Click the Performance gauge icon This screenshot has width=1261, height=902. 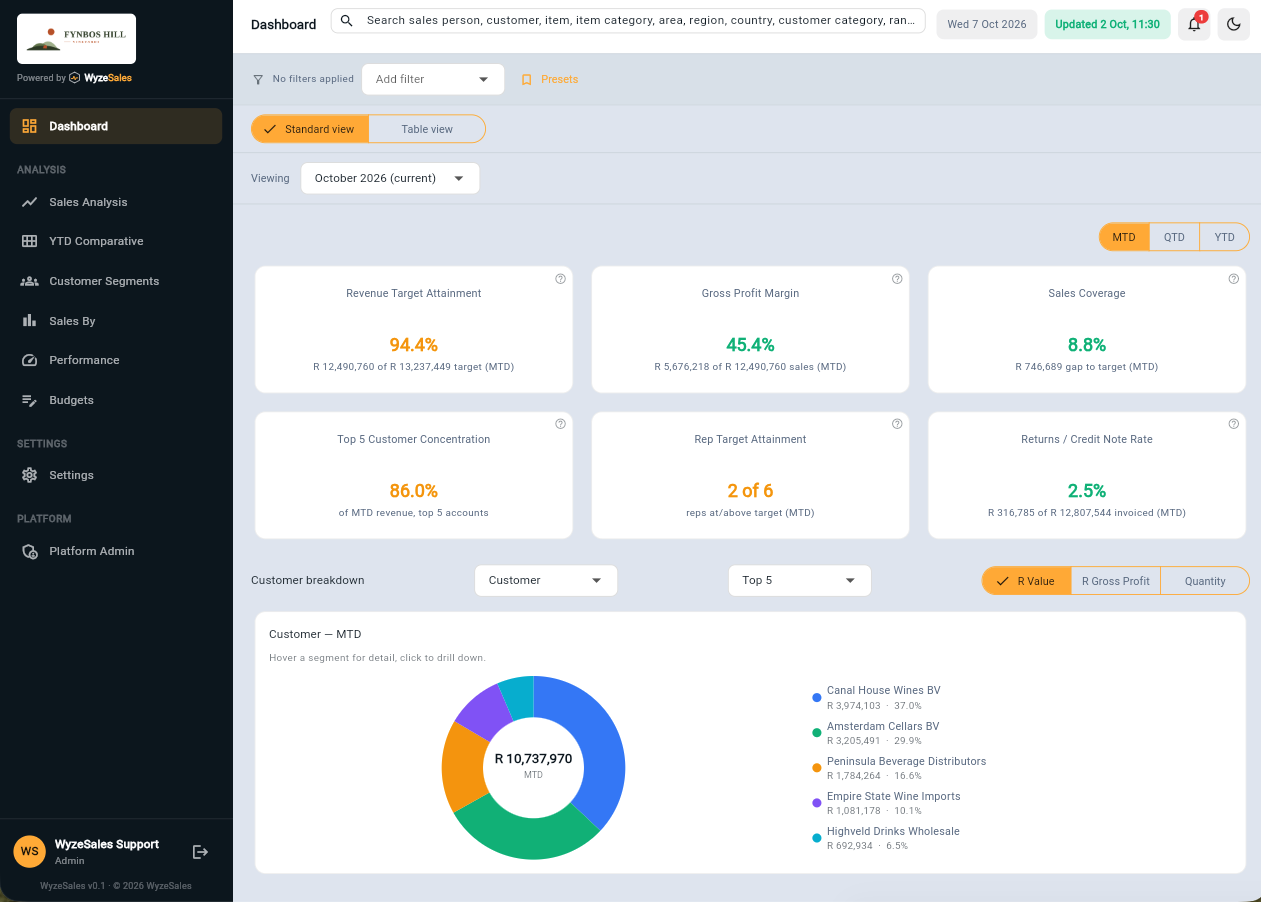(29, 360)
